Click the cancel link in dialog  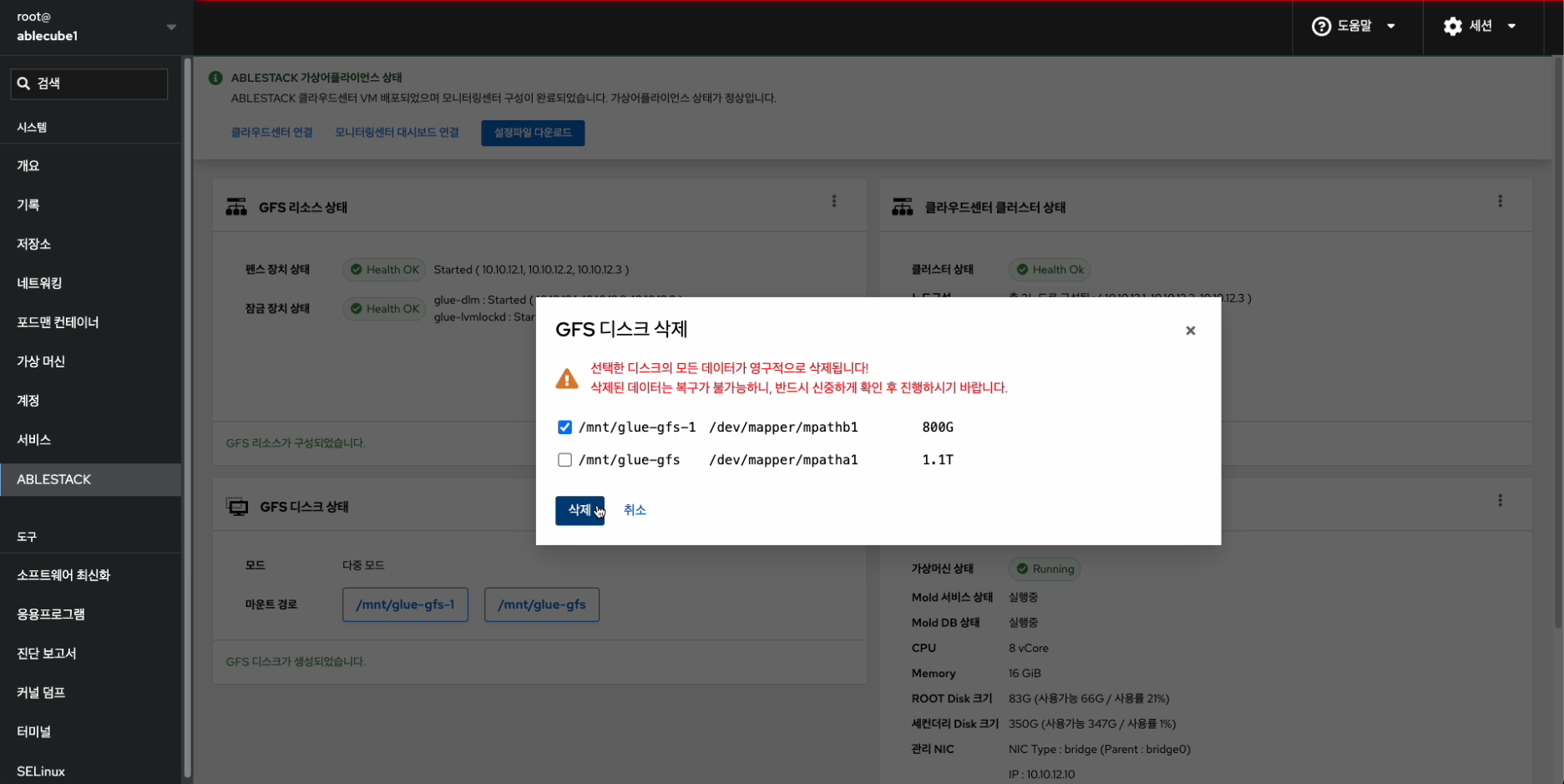(635, 510)
